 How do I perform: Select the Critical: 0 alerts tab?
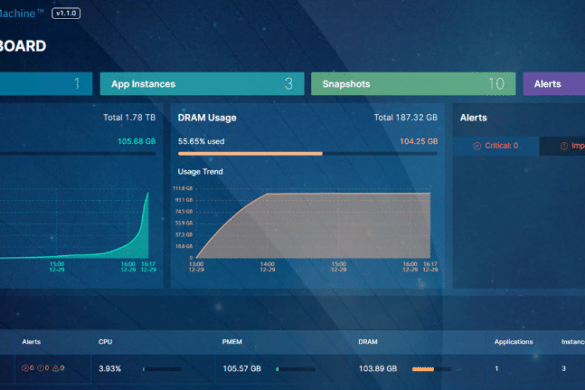[x=496, y=146]
